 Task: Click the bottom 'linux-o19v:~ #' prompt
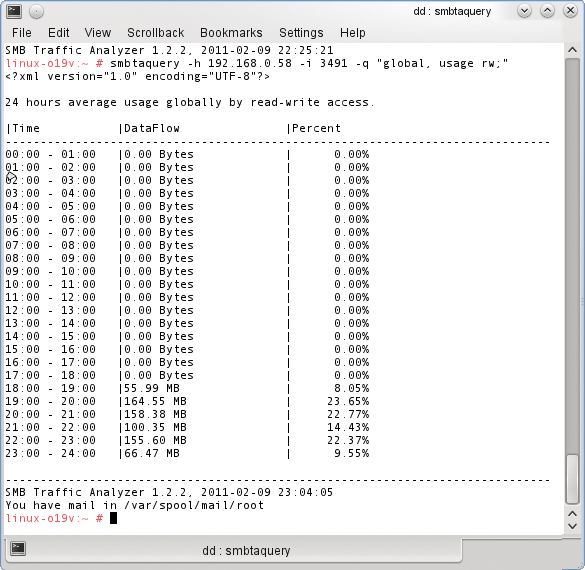(x=54, y=519)
